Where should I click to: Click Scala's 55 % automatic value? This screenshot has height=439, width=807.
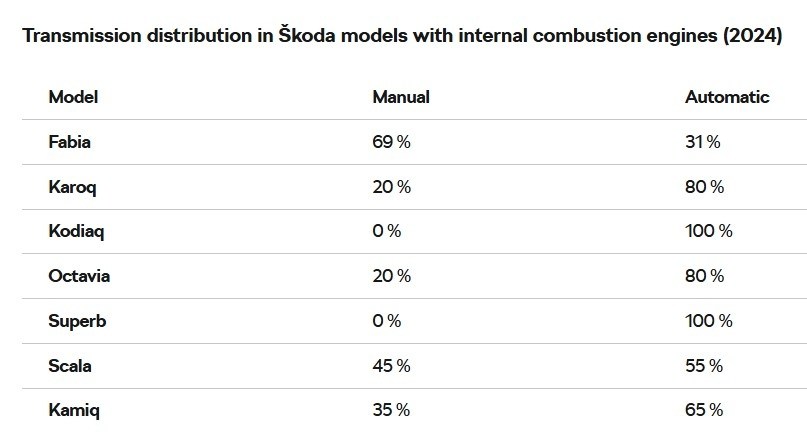(704, 366)
